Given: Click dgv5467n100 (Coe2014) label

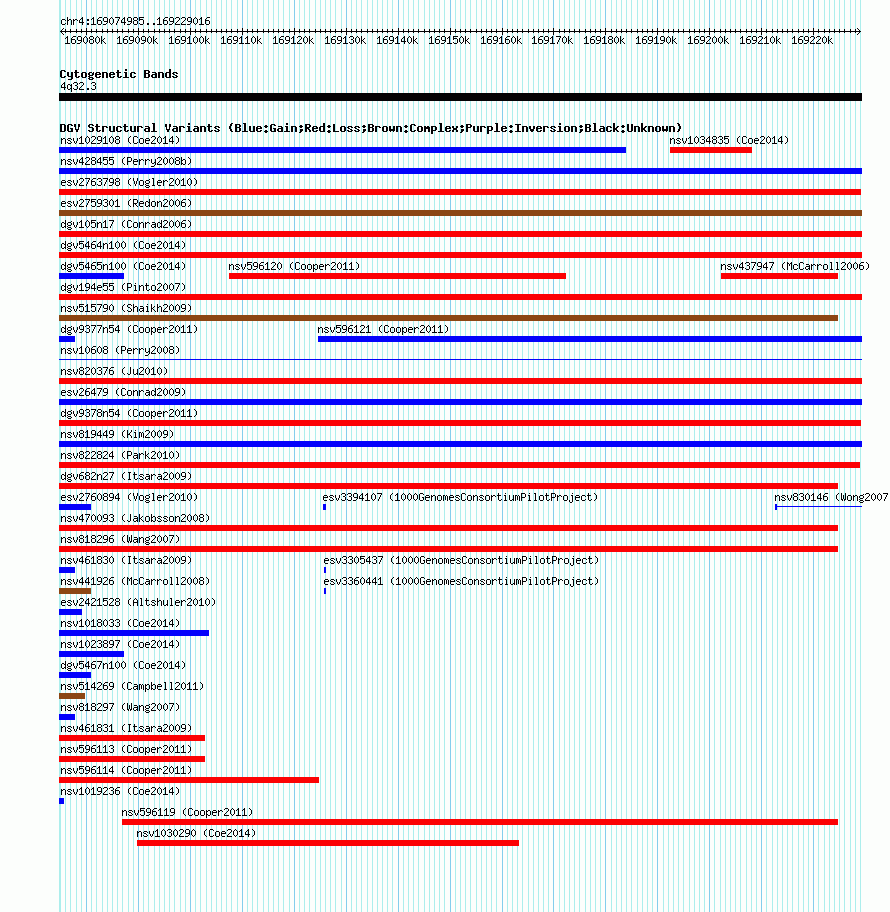Looking at the screenshot, I should (x=123, y=665).
